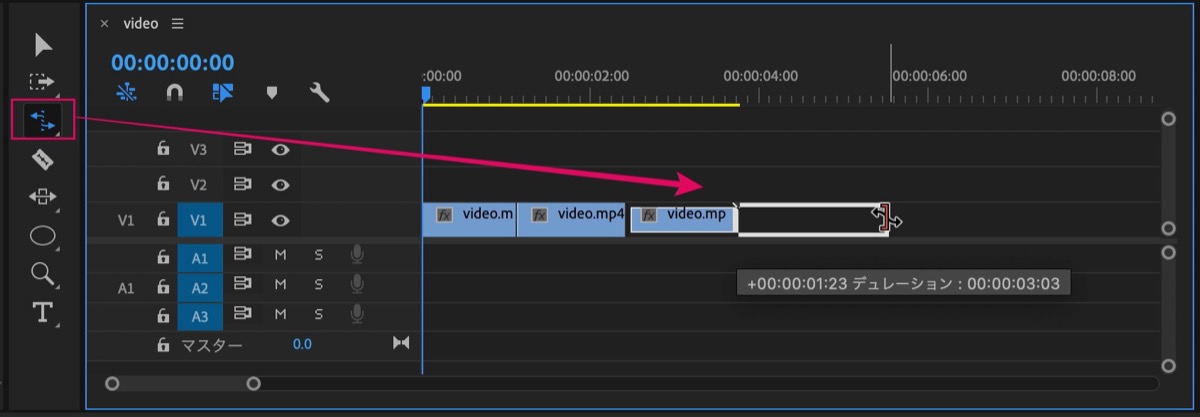Open timeline display settings wrench
1200x417 pixels.
click(320, 93)
